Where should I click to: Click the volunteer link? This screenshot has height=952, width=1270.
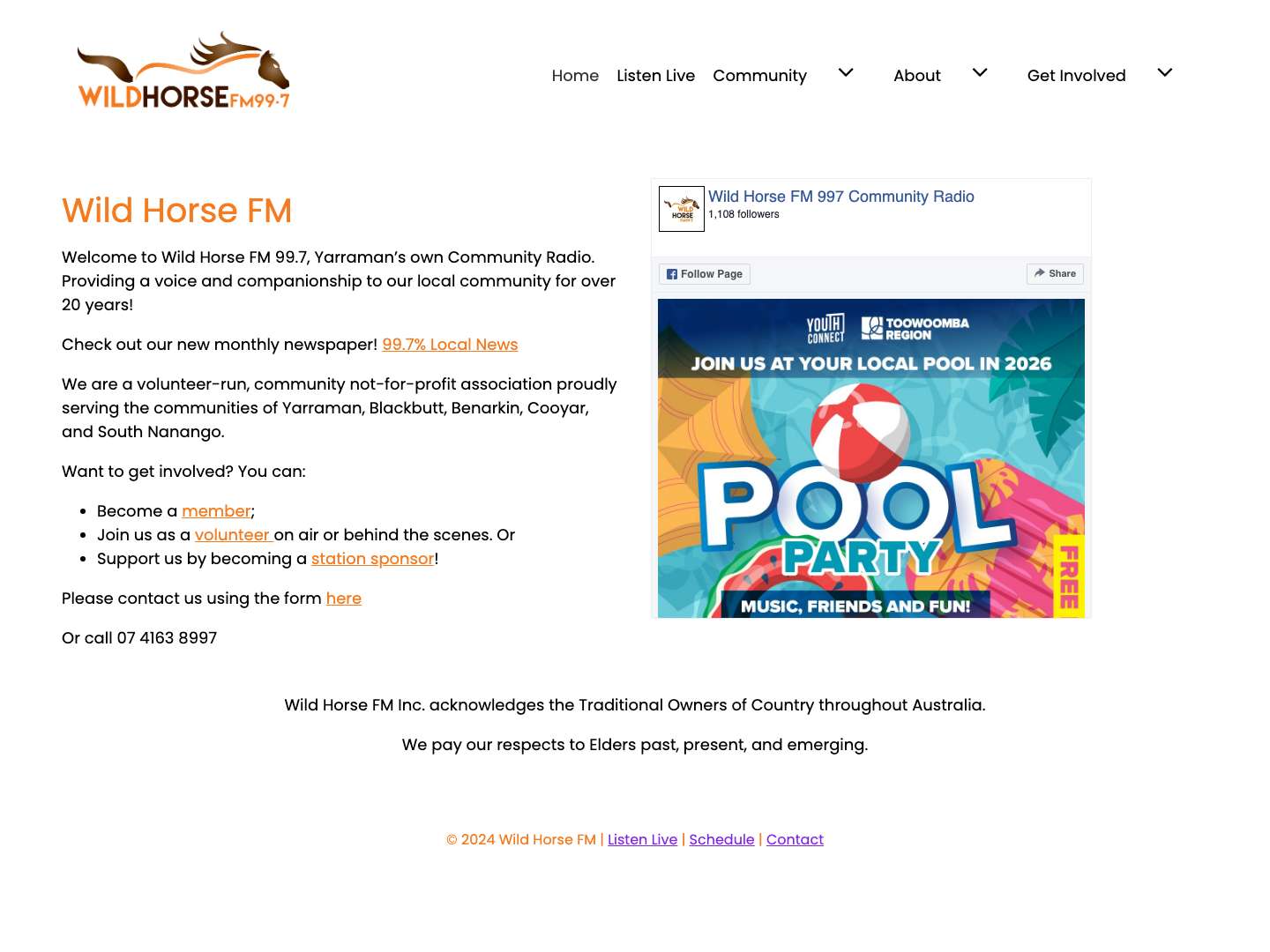tap(232, 535)
